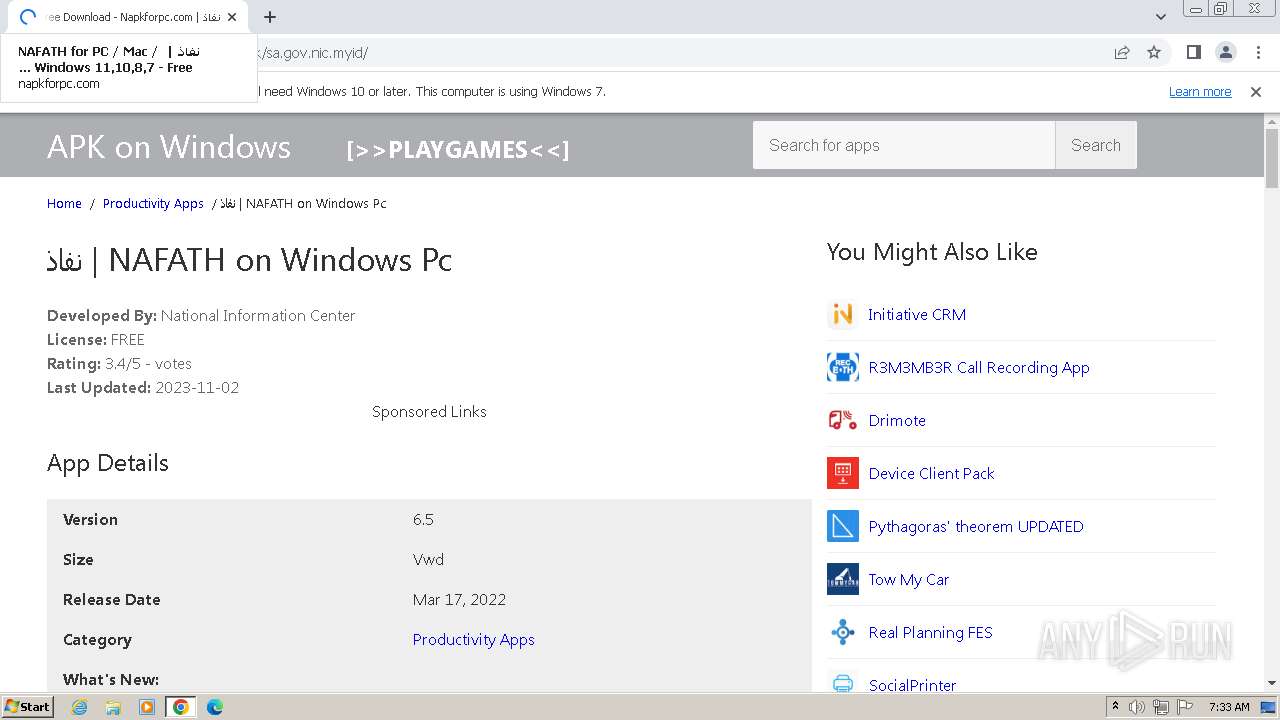Share this page from address bar
The image size is (1280, 720).
1122,52
